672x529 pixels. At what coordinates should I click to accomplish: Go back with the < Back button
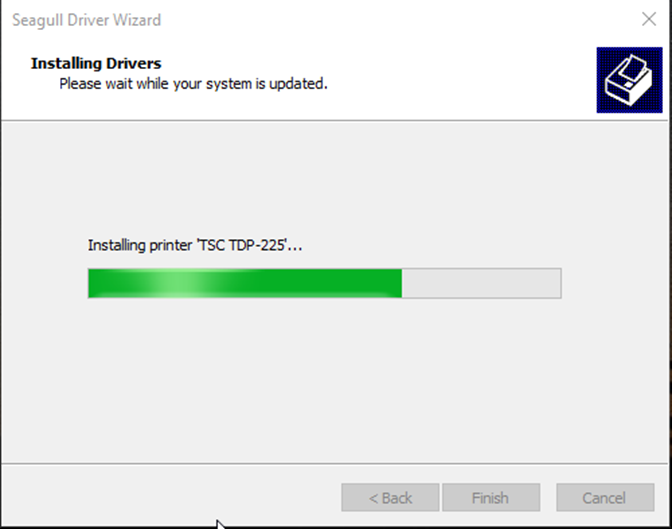390,498
